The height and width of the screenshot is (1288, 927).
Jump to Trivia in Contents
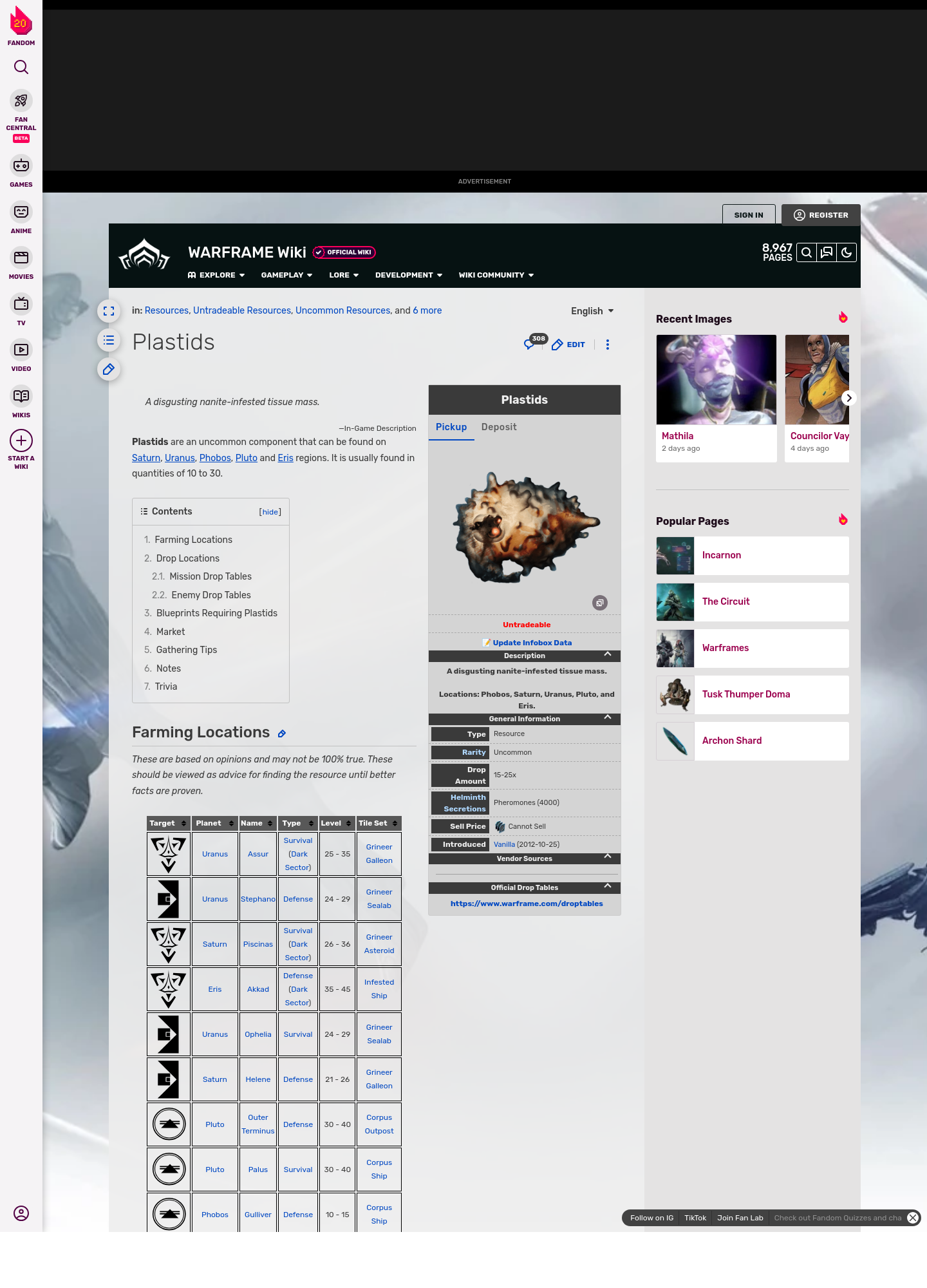coord(166,687)
